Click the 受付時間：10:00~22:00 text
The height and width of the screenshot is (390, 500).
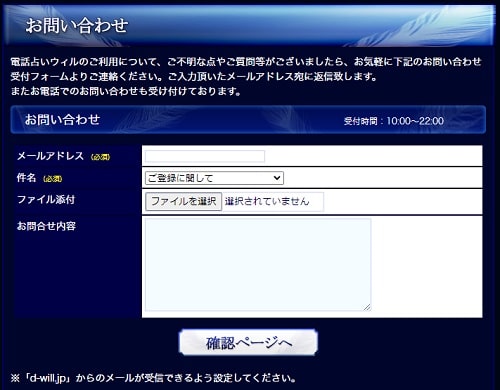coord(394,121)
